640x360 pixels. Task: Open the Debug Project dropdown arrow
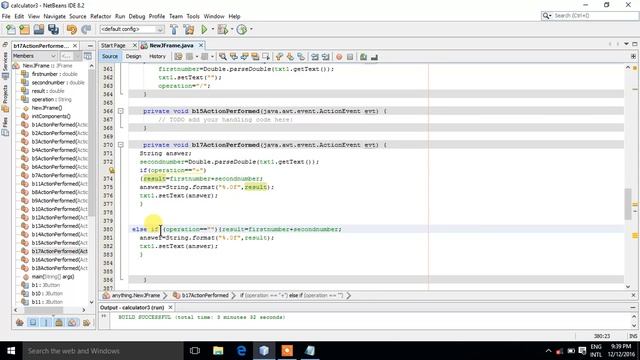(x=232, y=29)
